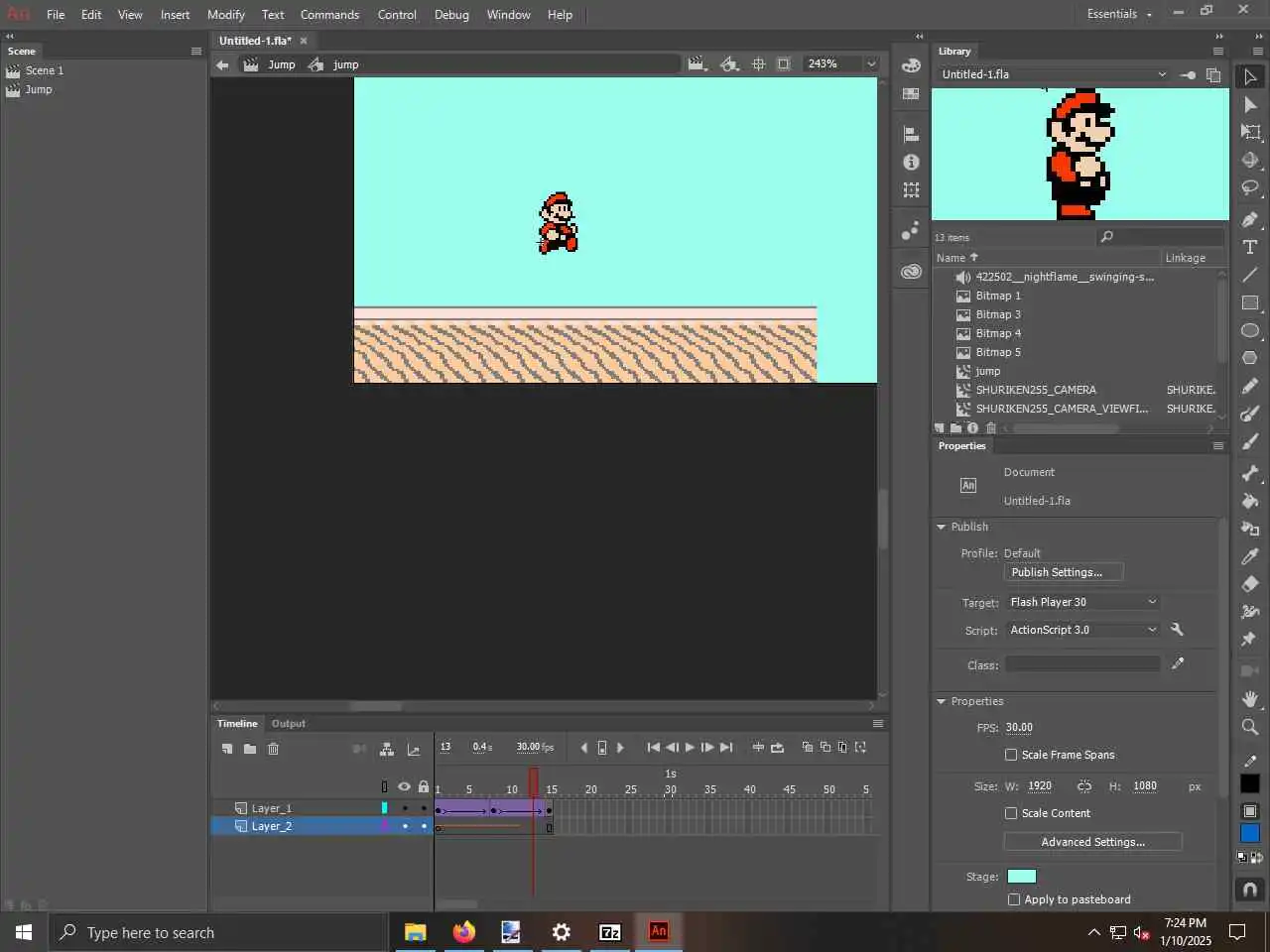The height and width of the screenshot is (952, 1270).
Task: Click the Stage color swatch
Action: [x=1022, y=877]
